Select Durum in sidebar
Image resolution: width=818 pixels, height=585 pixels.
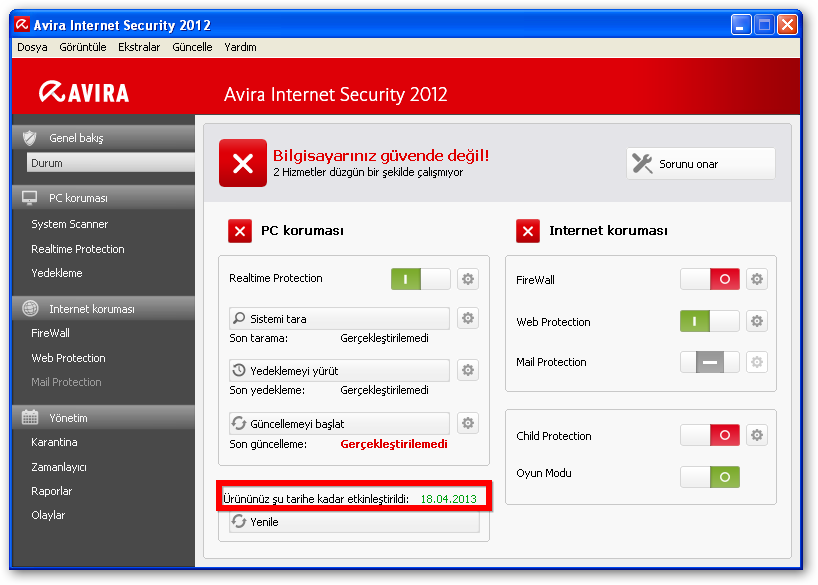(111, 163)
